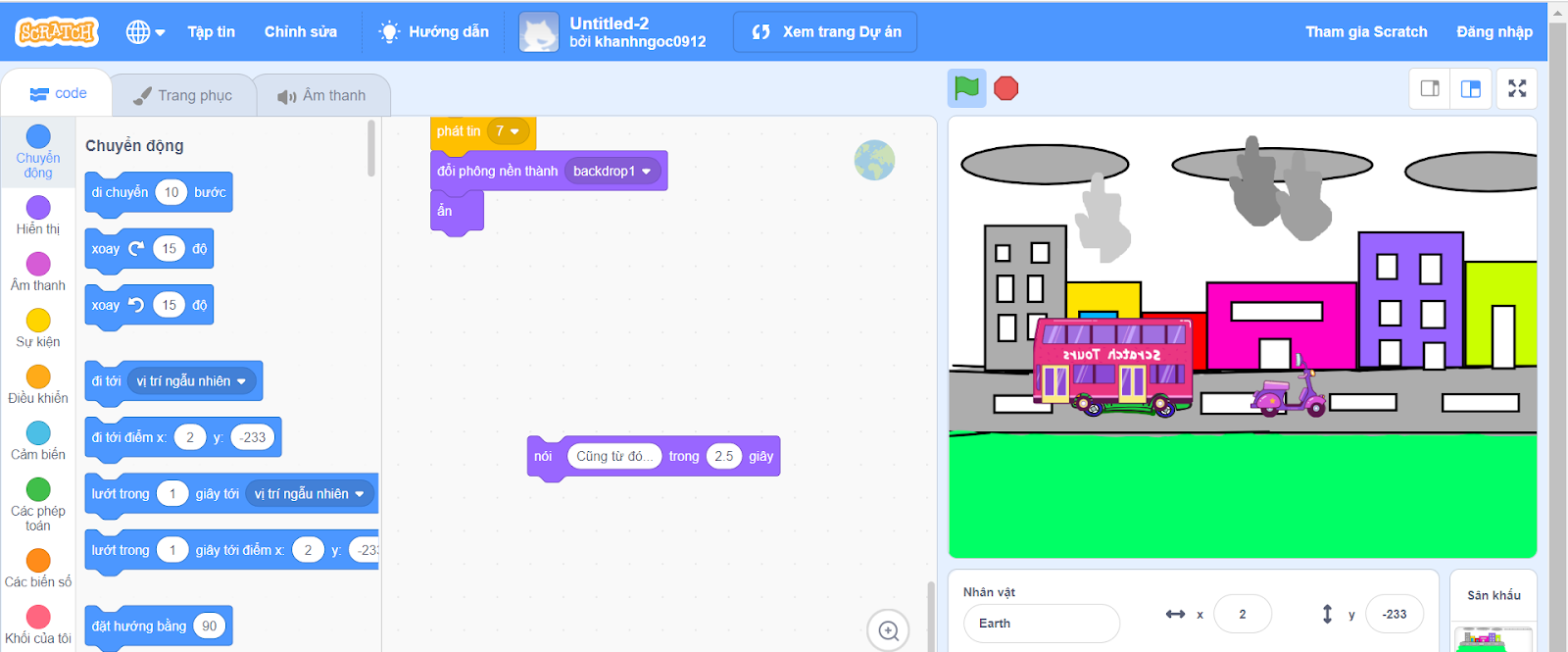
Task: Click x value field in đi tới điểm block
Action: coord(190,437)
